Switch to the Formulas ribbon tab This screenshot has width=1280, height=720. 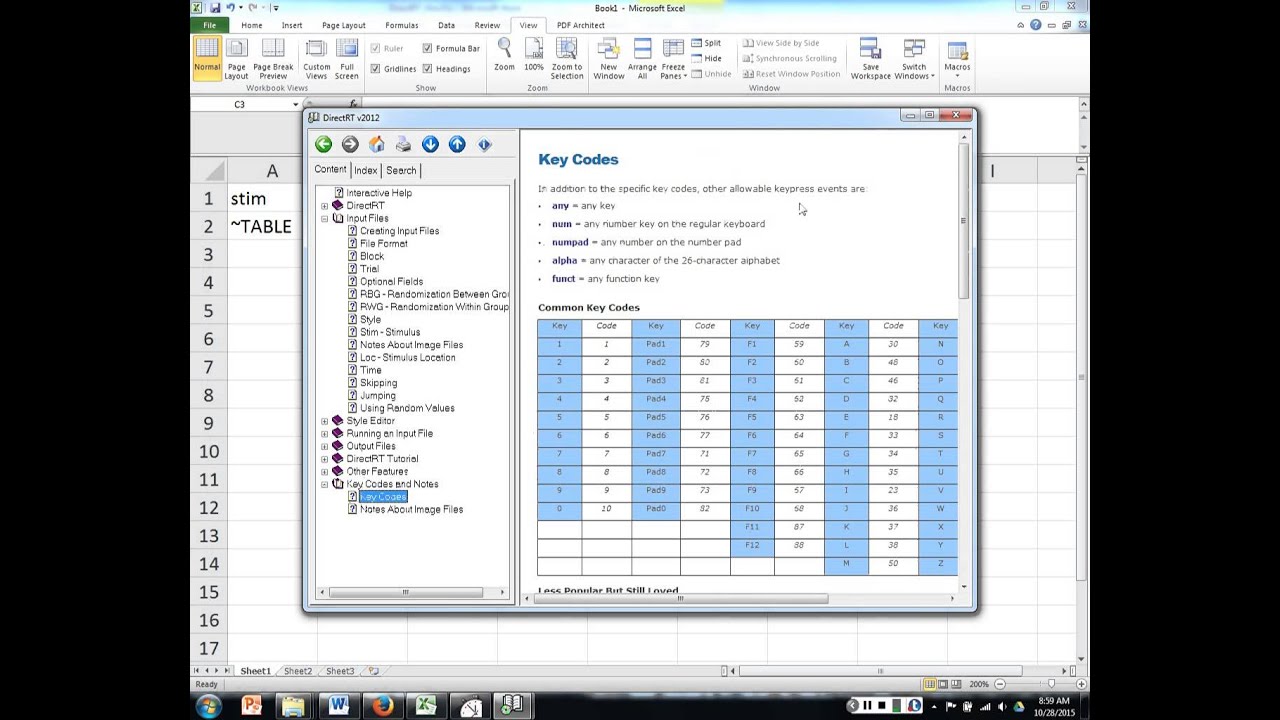tap(402, 25)
